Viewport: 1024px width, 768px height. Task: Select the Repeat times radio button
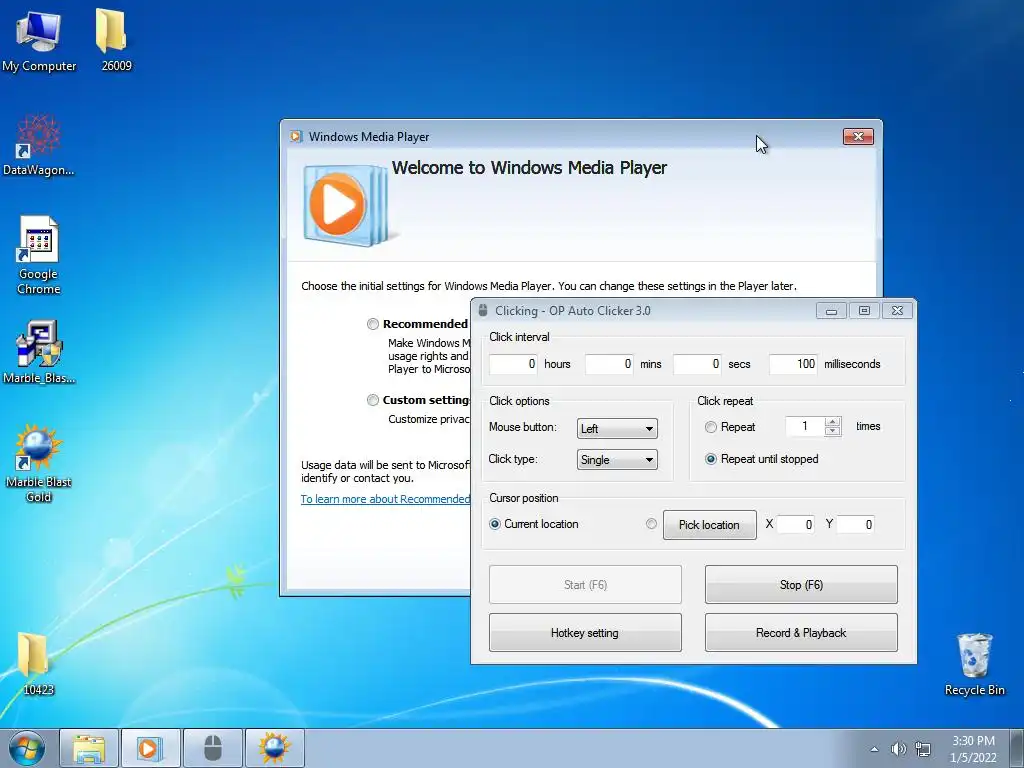711,427
